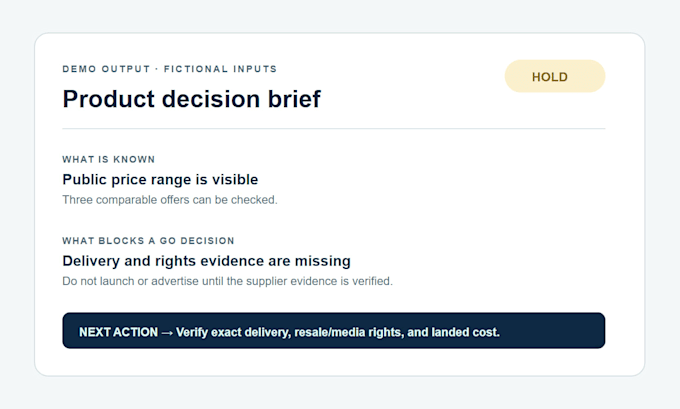This screenshot has height=409, width=680.
Task: Click the arrow icon in NEXT ACTION banner
Action: pyautogui.click(x=167, y=333)
